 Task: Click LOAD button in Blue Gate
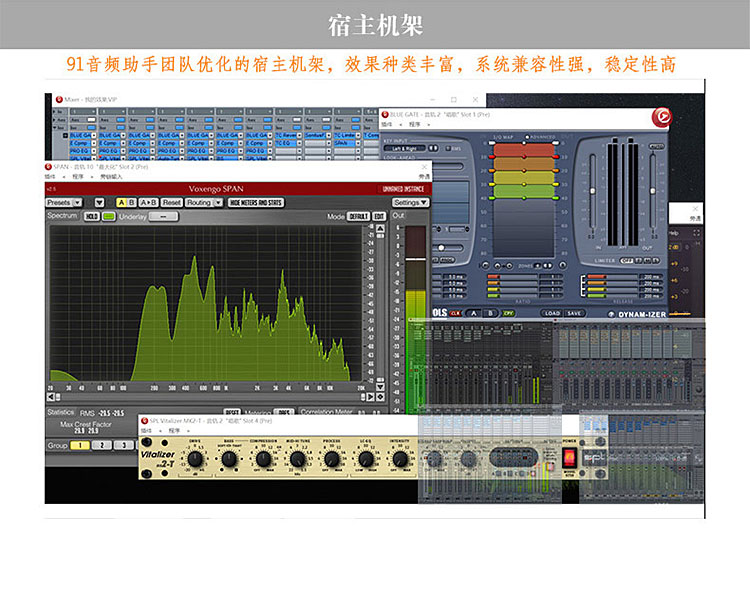[x=552, y=313]
